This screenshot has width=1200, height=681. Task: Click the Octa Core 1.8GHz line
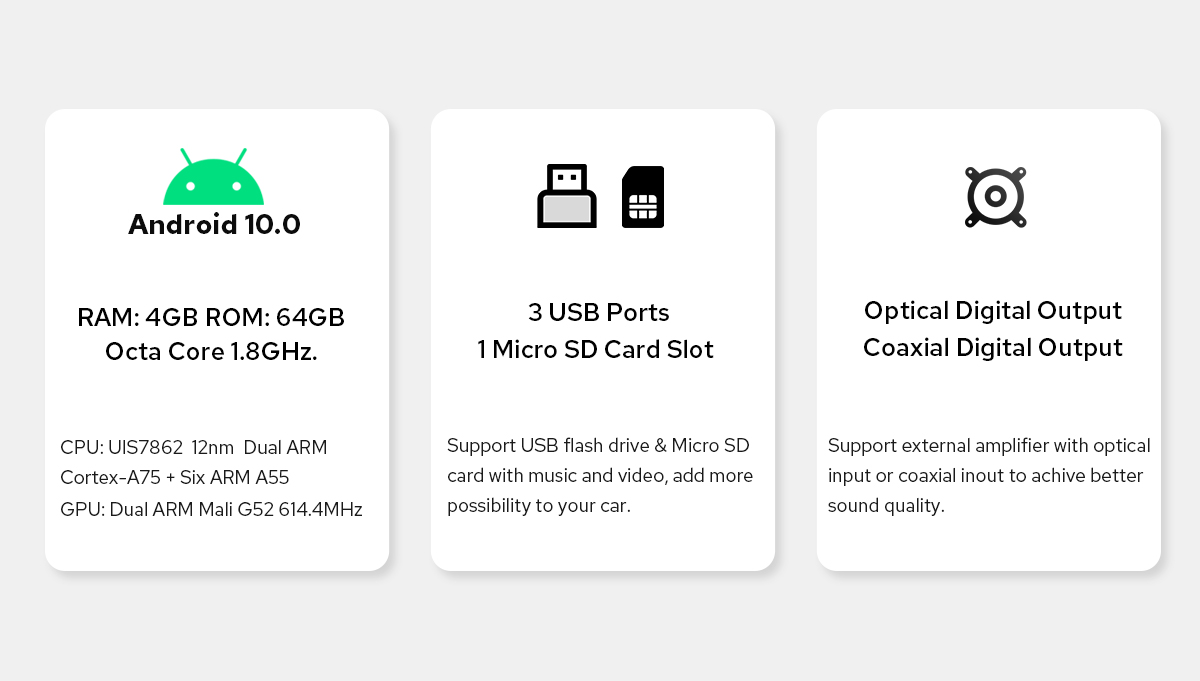[x=211, y=352]
